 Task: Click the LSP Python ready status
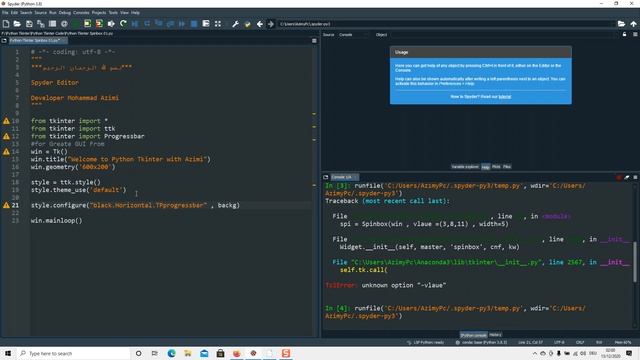425,342
